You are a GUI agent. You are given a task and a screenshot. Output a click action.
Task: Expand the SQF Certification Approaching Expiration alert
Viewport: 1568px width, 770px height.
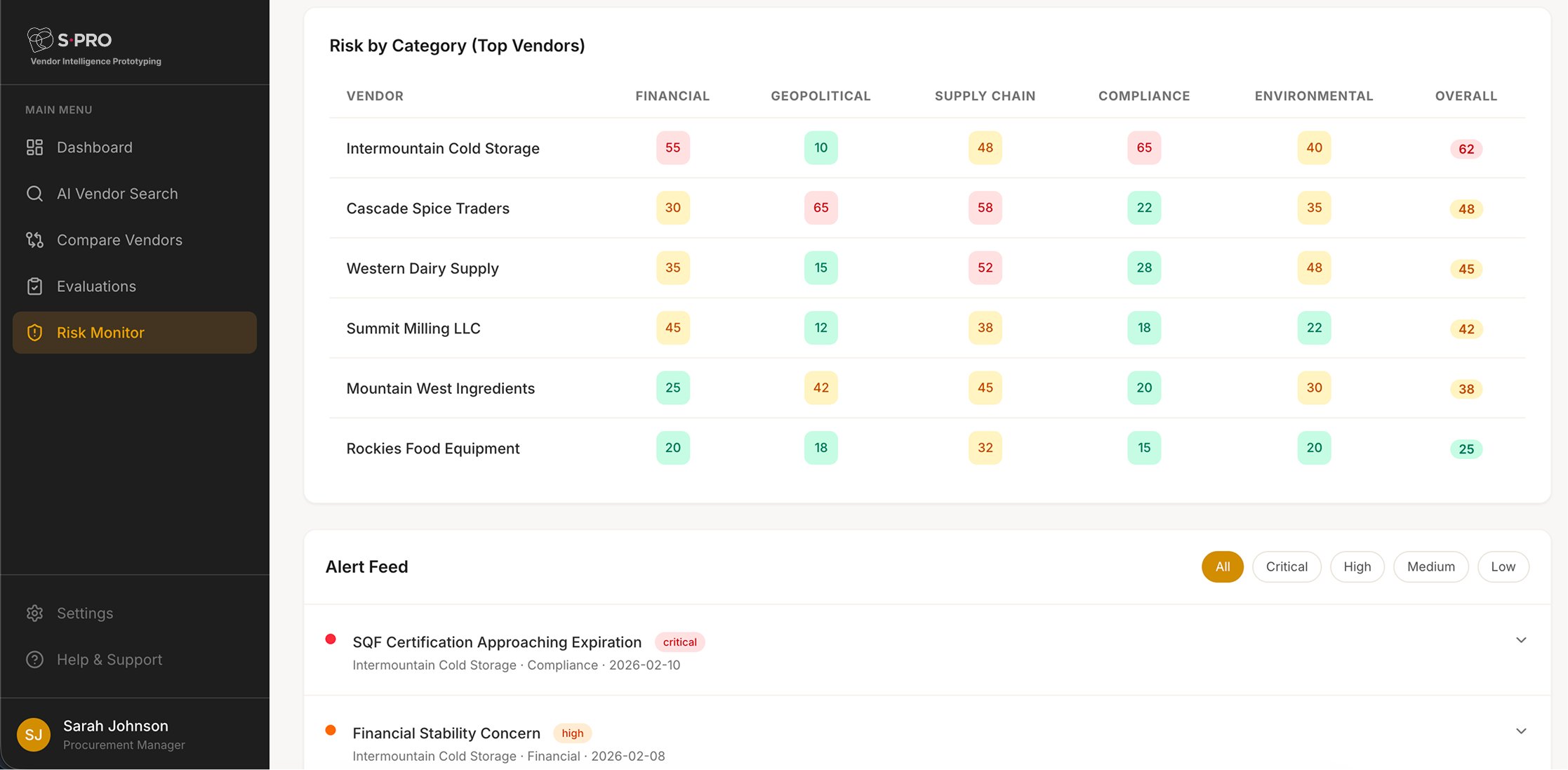(x=1521, y=639)
